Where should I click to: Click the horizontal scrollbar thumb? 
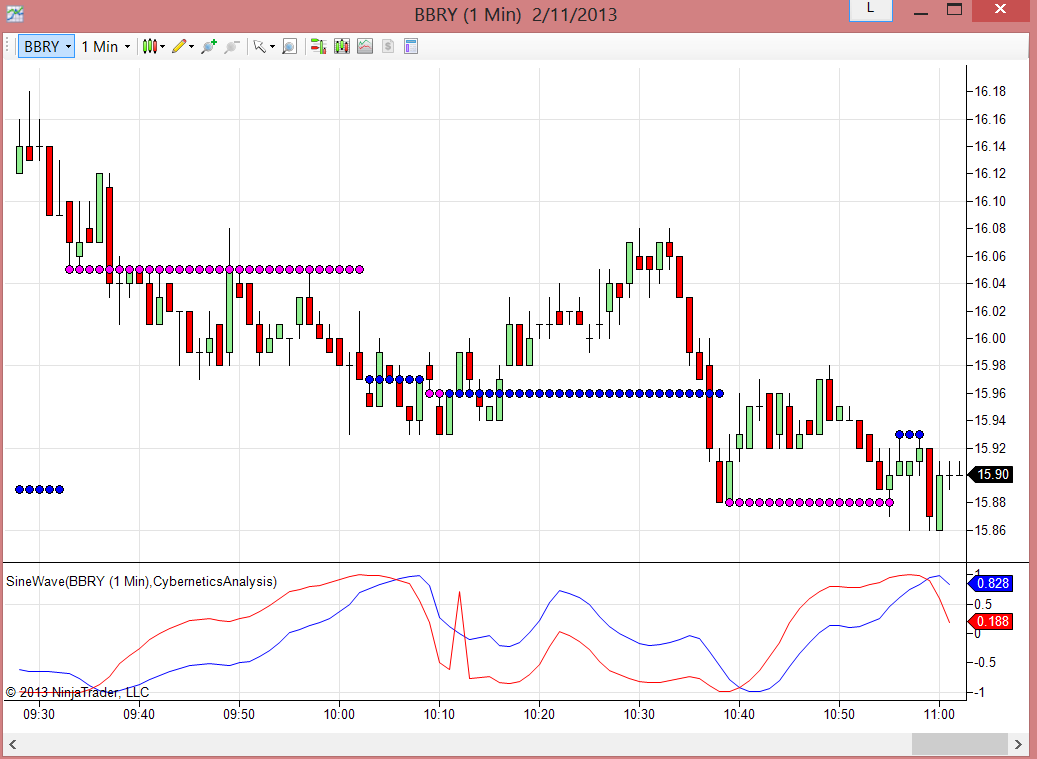[x=960, y=744]
